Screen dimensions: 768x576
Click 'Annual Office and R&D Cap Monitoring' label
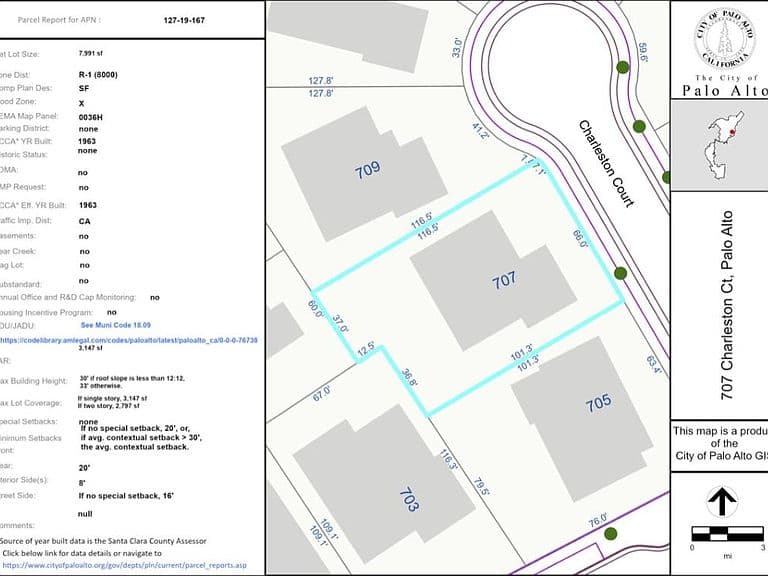pyautogui.click(x=68, y=297)
